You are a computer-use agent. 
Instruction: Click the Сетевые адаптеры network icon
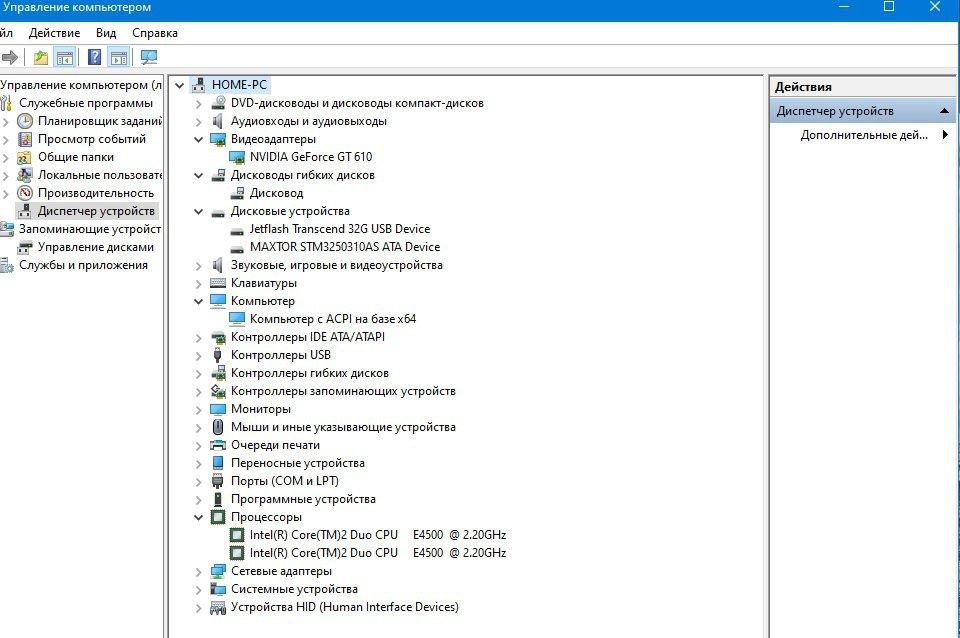point(218,571)
